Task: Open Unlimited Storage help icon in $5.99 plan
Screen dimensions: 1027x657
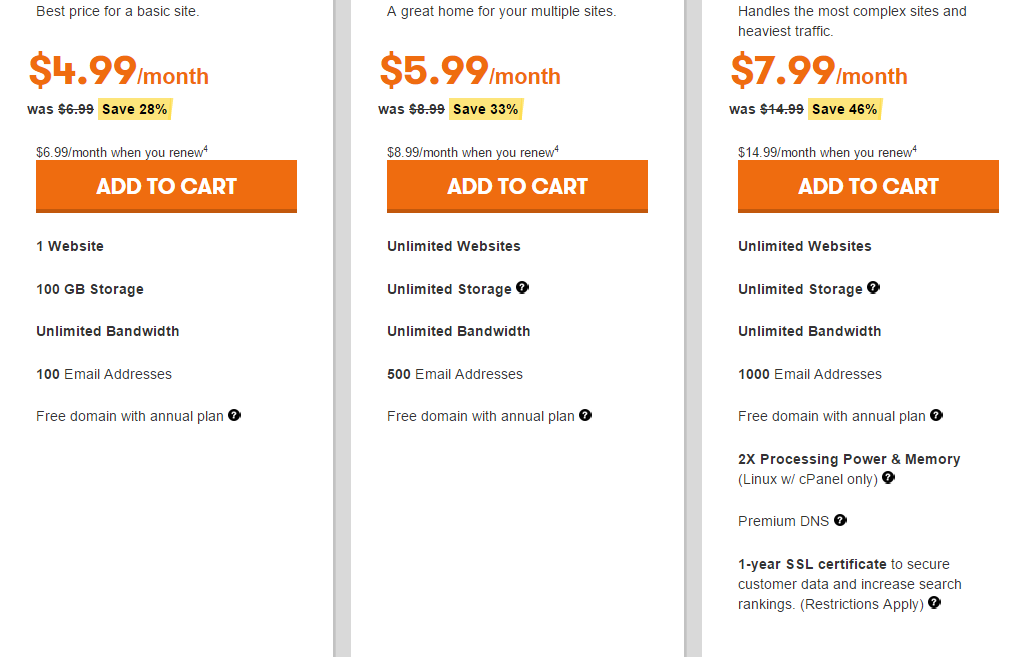Action: 522,288
